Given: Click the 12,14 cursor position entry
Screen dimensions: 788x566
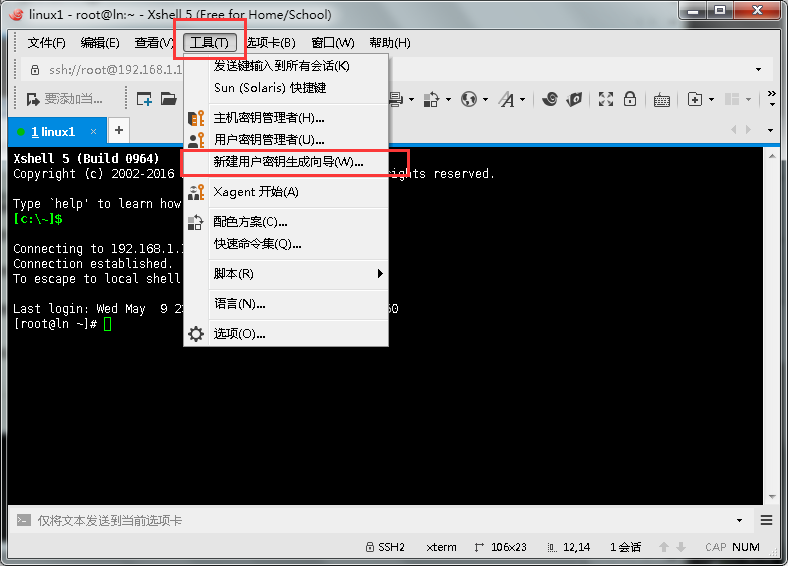Looking at the screenshot, I should [569, 547].
